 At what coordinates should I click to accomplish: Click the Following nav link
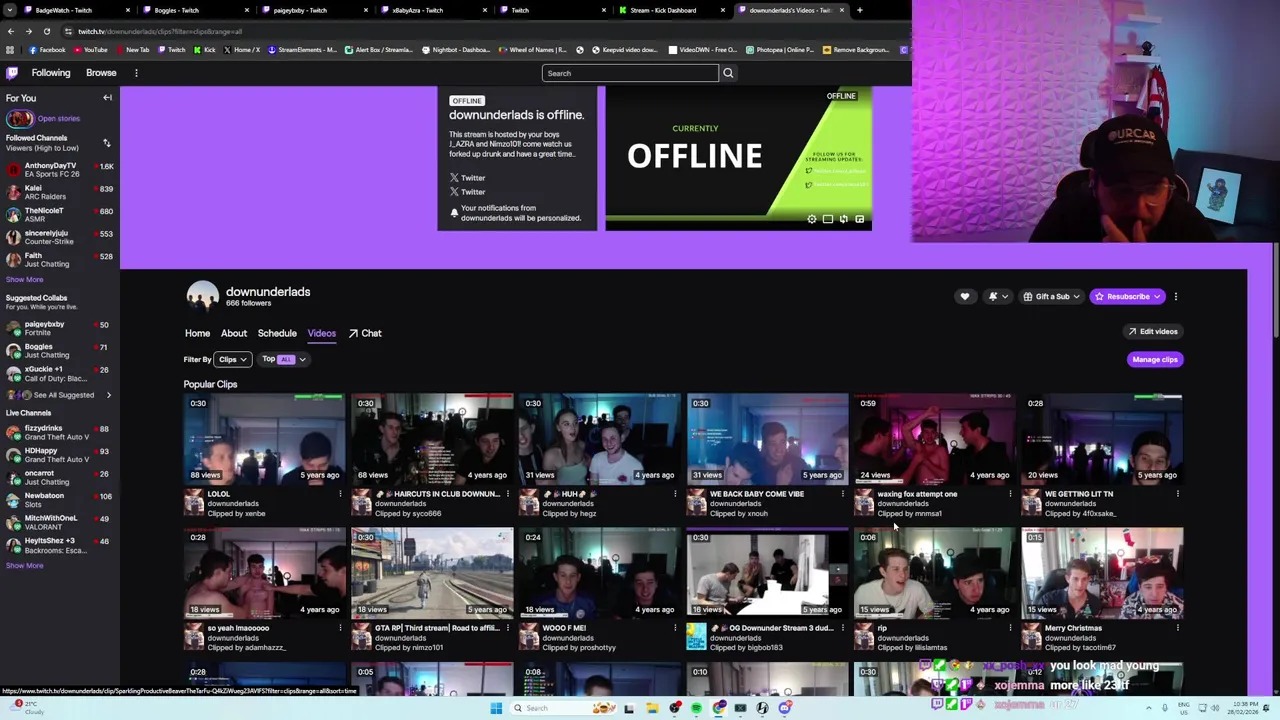[51, 73]
